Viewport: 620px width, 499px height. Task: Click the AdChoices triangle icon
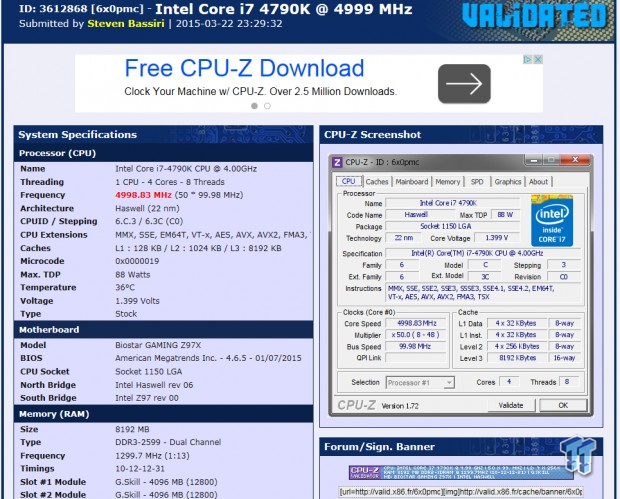(527, 60)
